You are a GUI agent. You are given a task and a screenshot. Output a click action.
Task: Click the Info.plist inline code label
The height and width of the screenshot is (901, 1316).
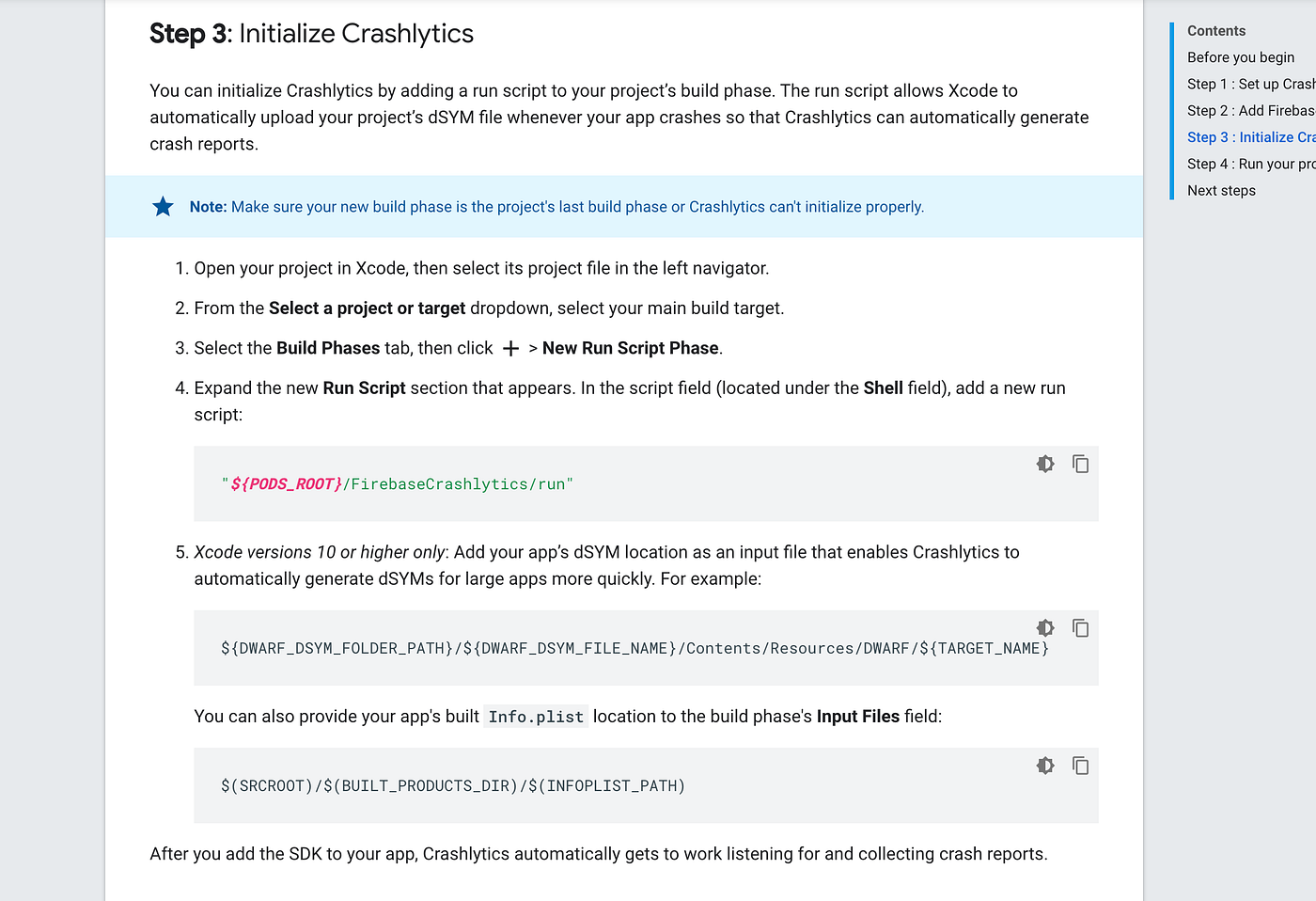pos(535,716)
